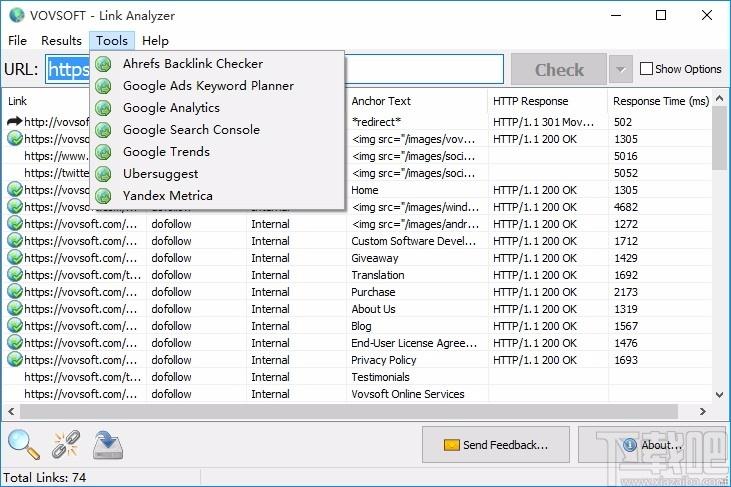The image size is (731, 487).
Task: Select the "Testimonials" anchor text cell
Action: pyautogui.click(x=380, y=377)
